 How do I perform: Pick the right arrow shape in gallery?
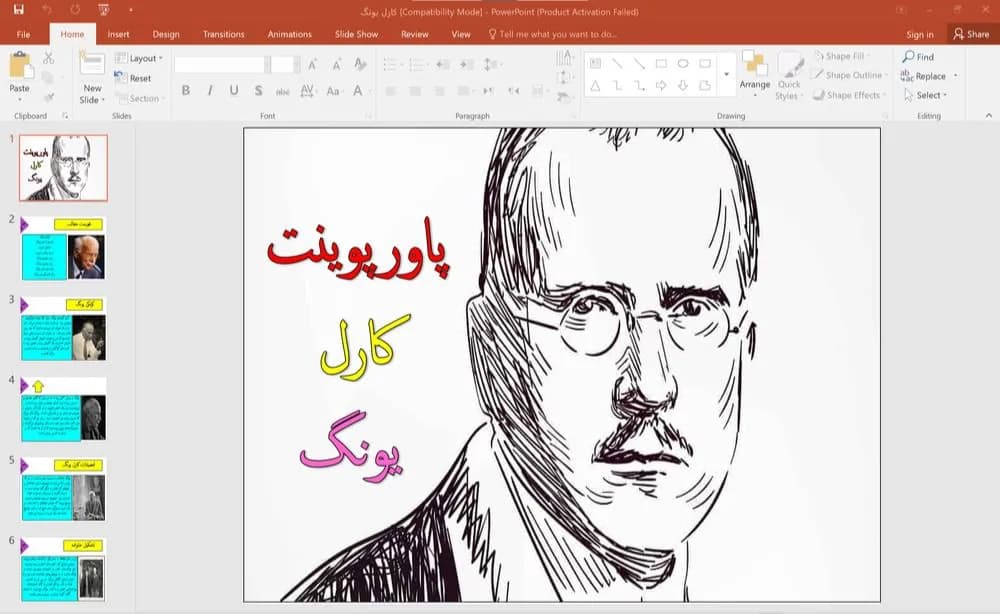(661, 85)
